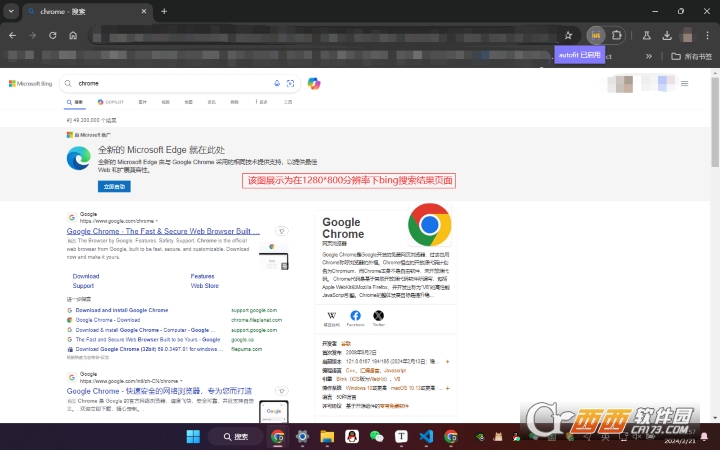720x450 pixels.
Task: Open Google Chrome - 快速安全的网络浏览器 result
Action: pos(159,391)
